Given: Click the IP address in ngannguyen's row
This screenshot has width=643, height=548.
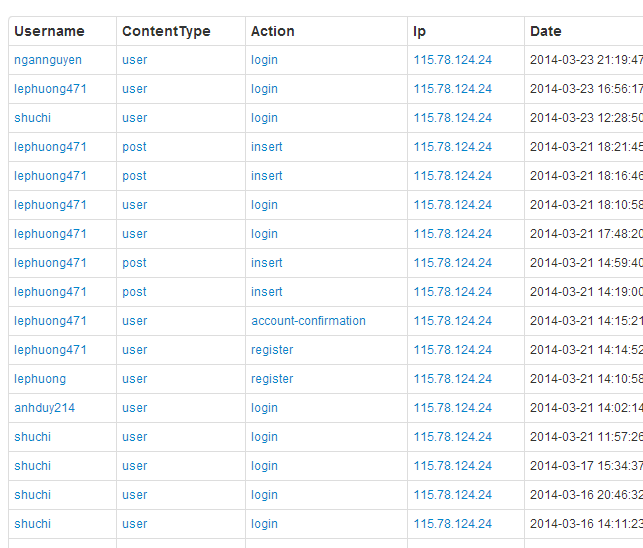Looking at the screenshot, I should pos(452,60).
